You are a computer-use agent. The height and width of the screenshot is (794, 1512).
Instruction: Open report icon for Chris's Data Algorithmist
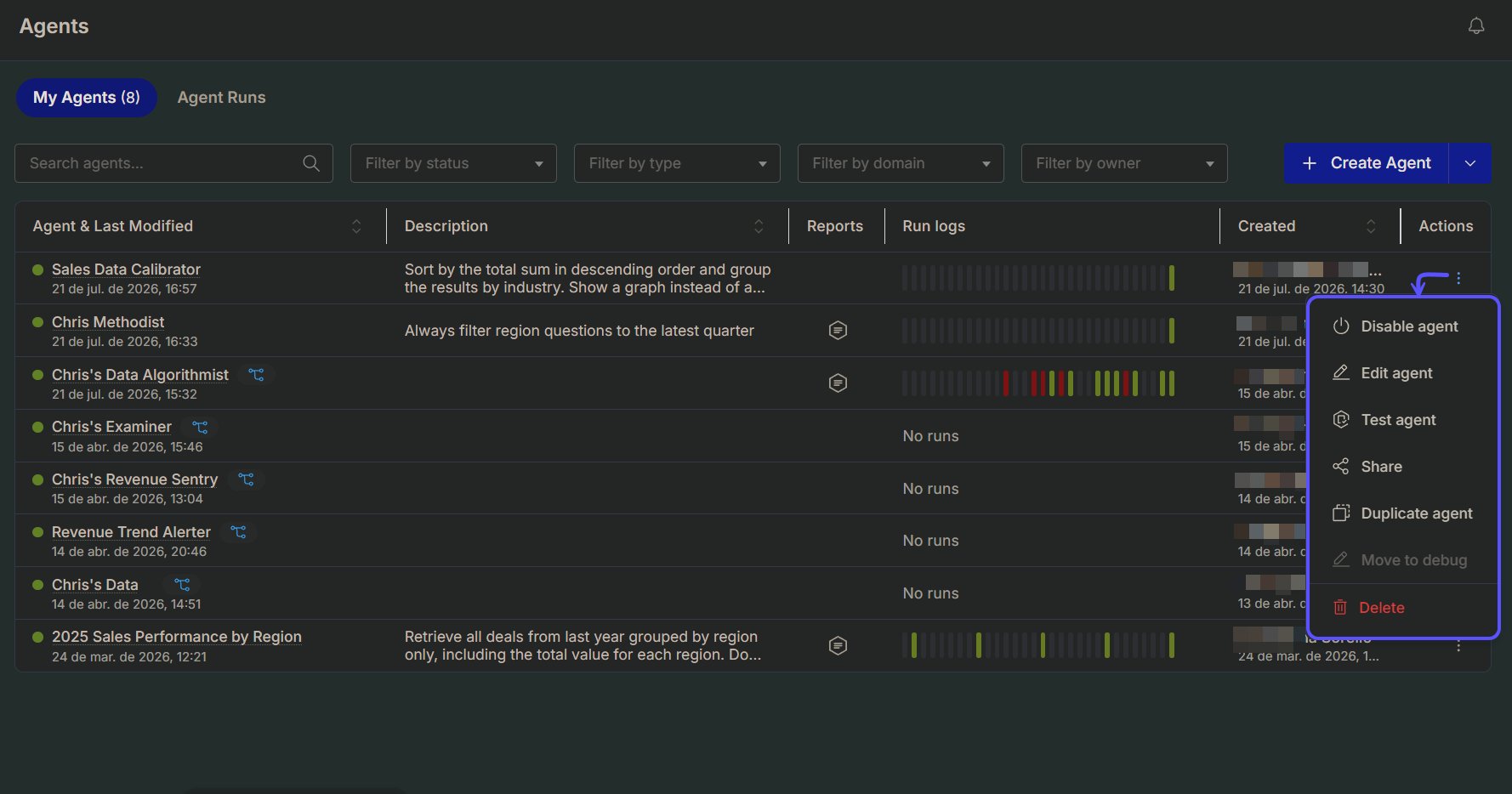tap(838, 383)
